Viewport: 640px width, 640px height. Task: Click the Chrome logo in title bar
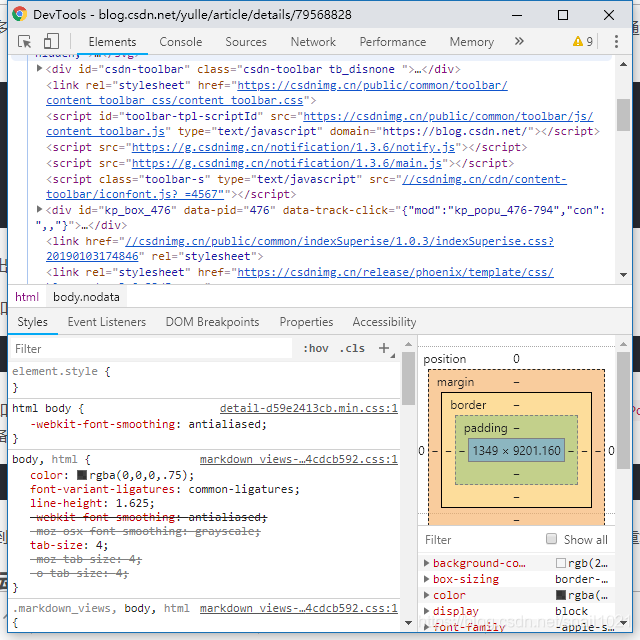coord(19,15)
